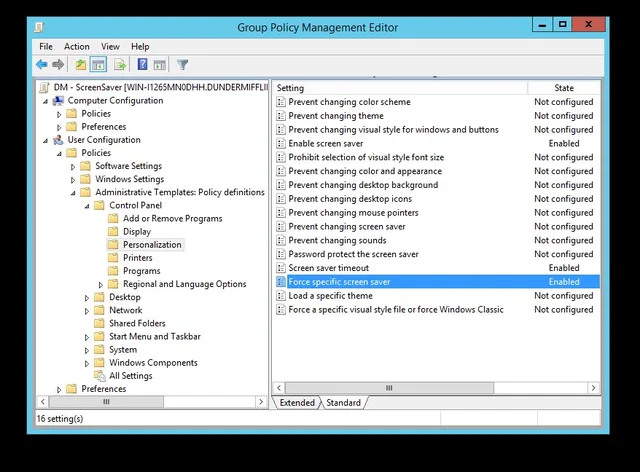Click the policy icon beside Enable screen saver

(281, 143)
